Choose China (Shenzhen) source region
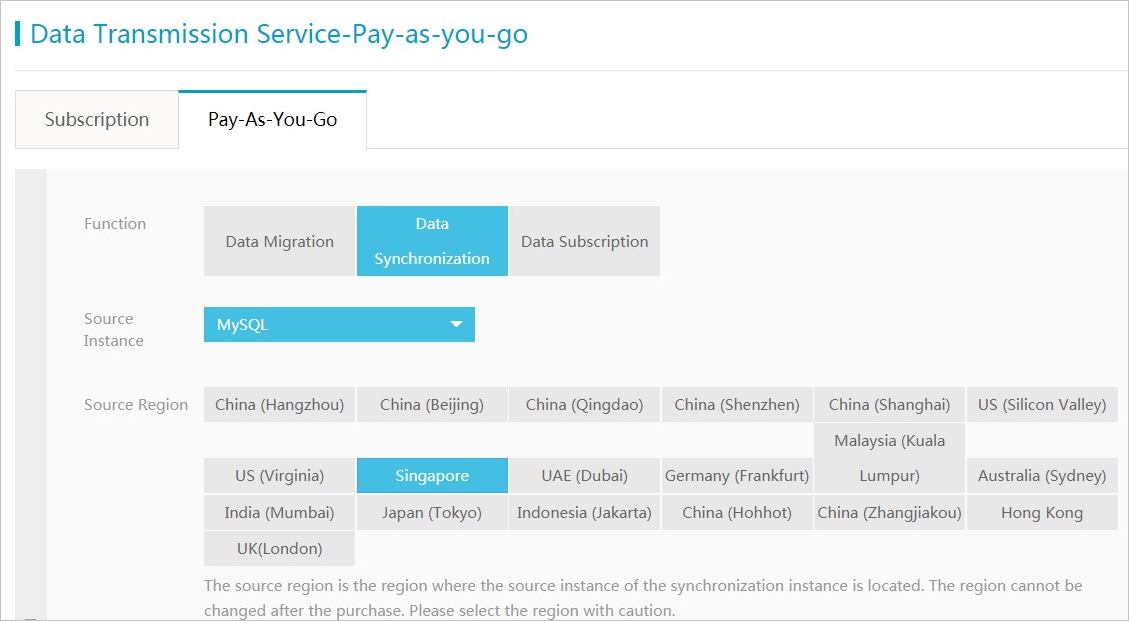The image size is (1129, 621). 737,405
